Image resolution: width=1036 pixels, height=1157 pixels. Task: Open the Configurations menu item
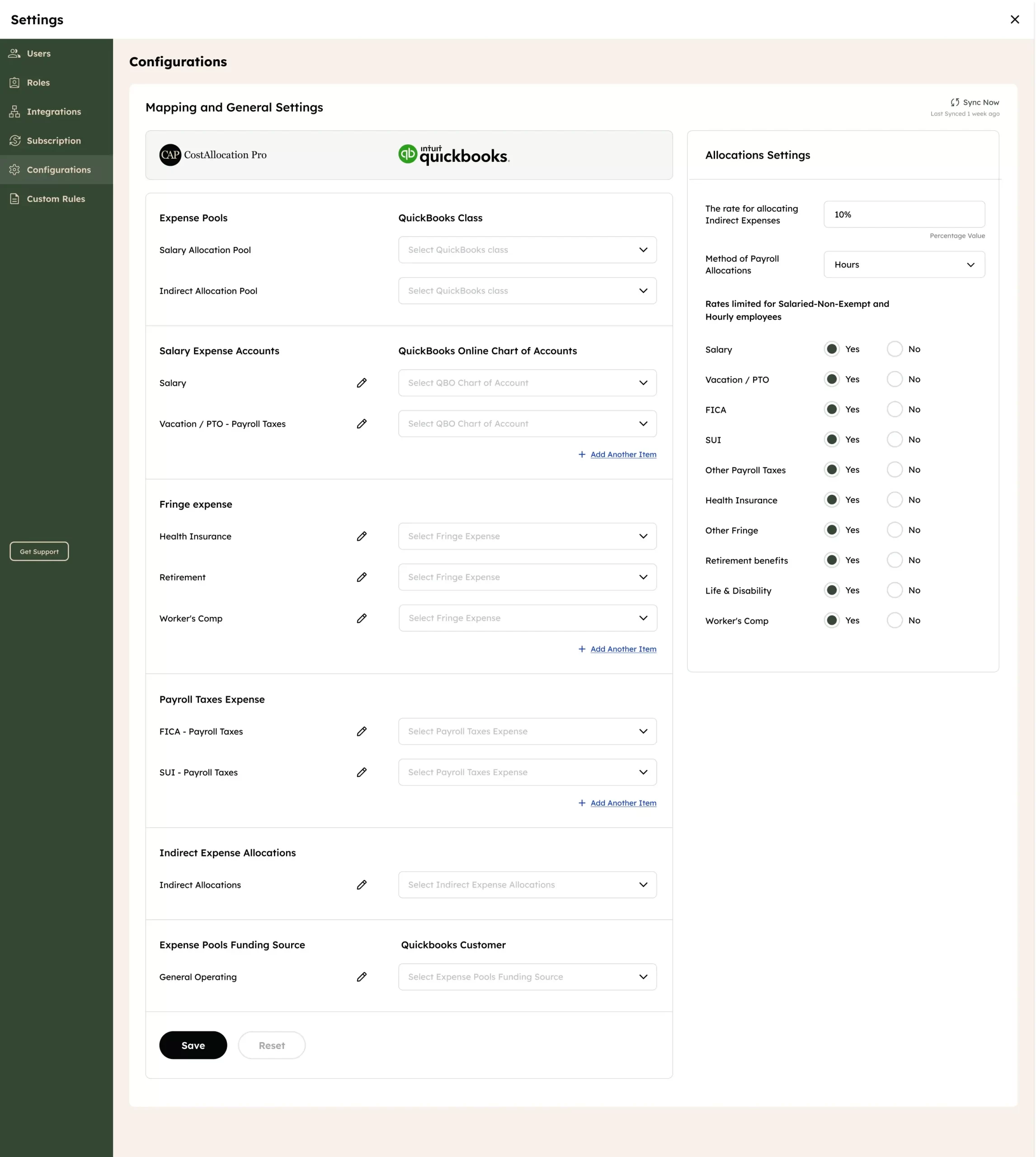click(x=57, y=169)
